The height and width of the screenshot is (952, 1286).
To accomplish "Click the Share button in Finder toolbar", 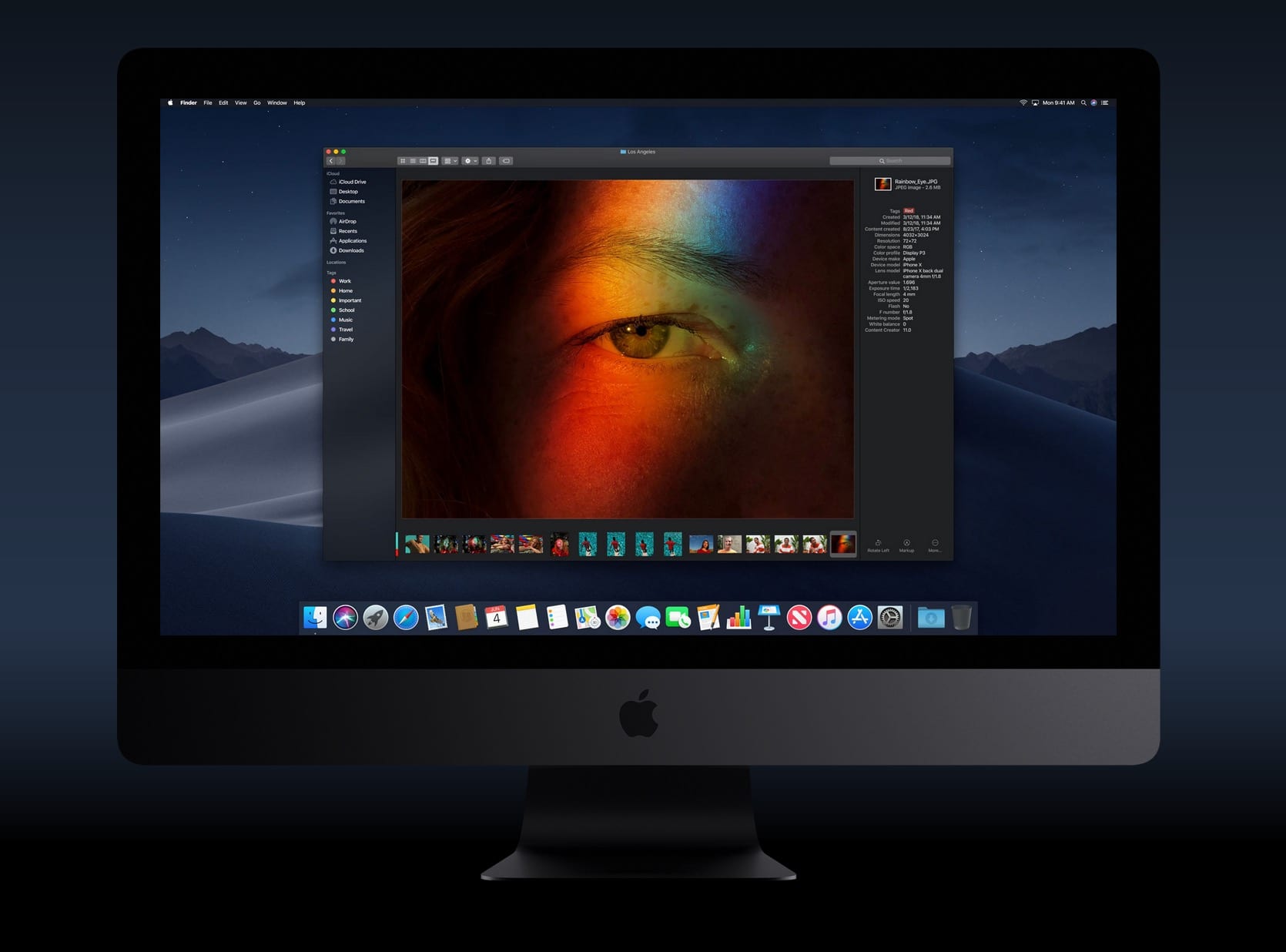I will pyautogui.click(x=488, y=161).
